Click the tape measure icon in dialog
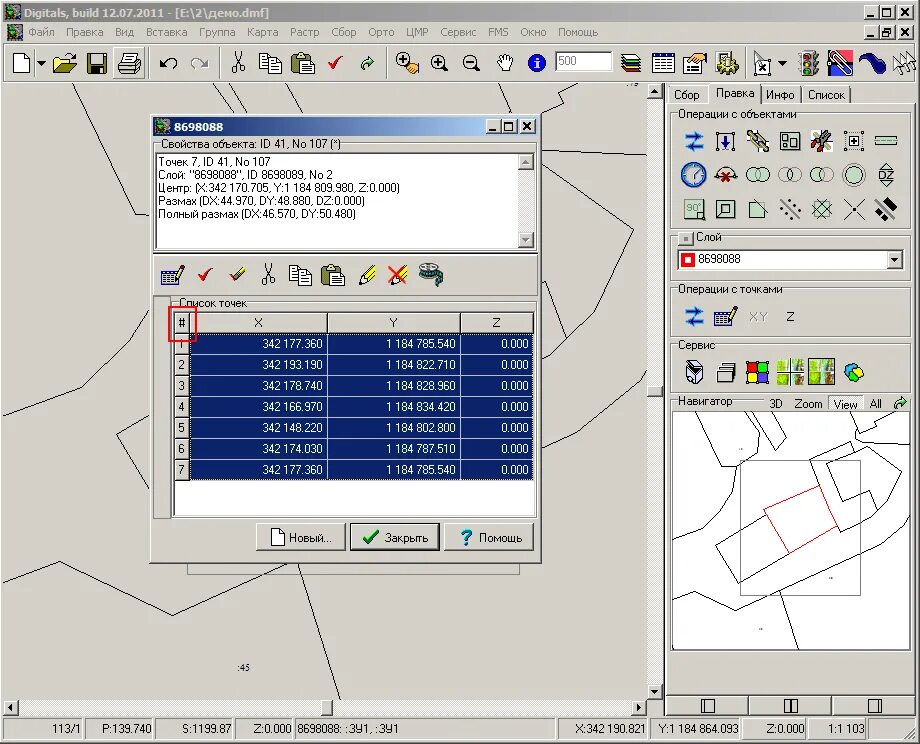The image size is (920, 744). point(431,275)
